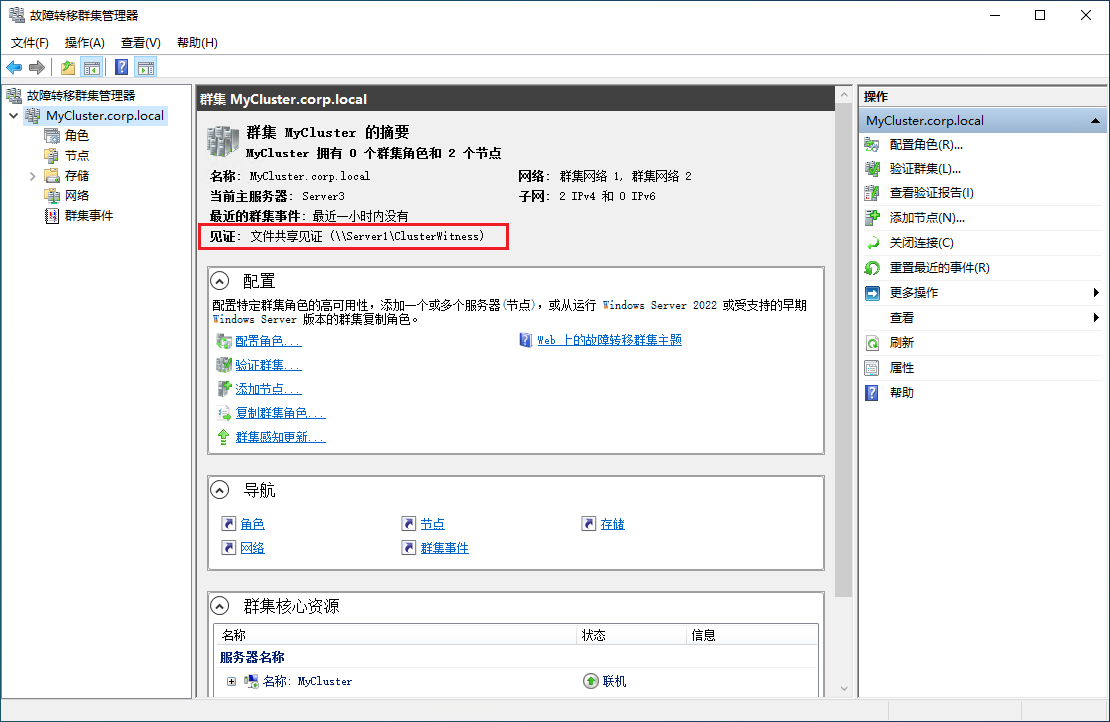The image size is (1110, 722).
Task: Select the 故障转移群集管理器 root tree node
Action: pyautogui.click(x=81, y=95)
